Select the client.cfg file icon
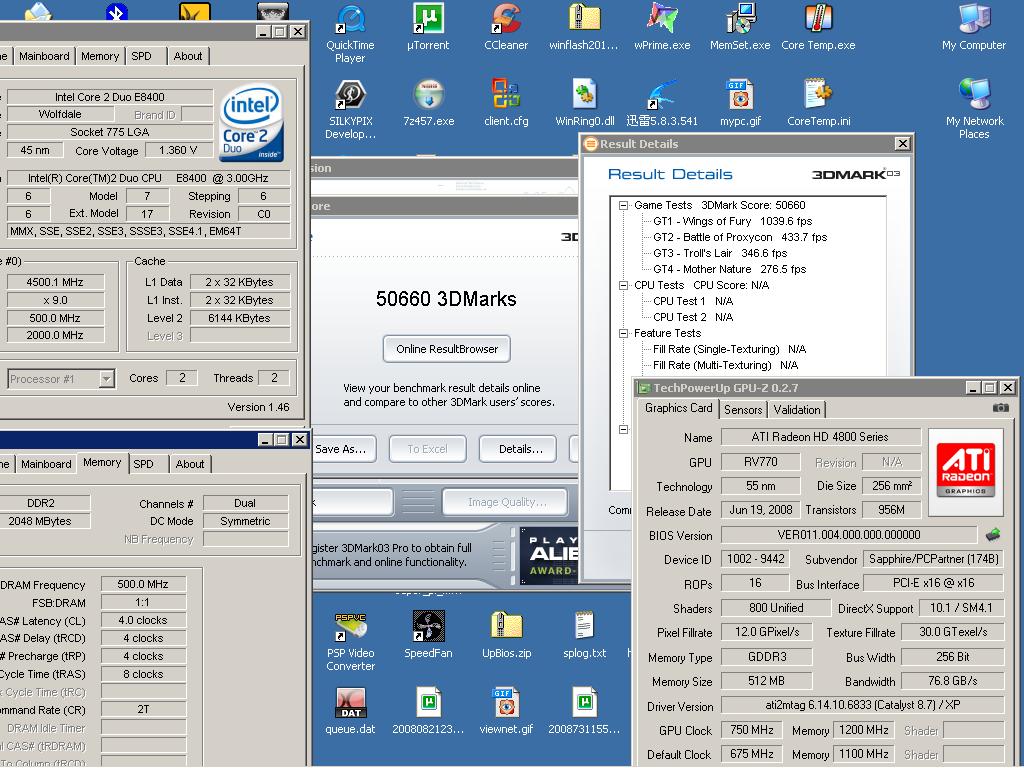 [506, 95]
